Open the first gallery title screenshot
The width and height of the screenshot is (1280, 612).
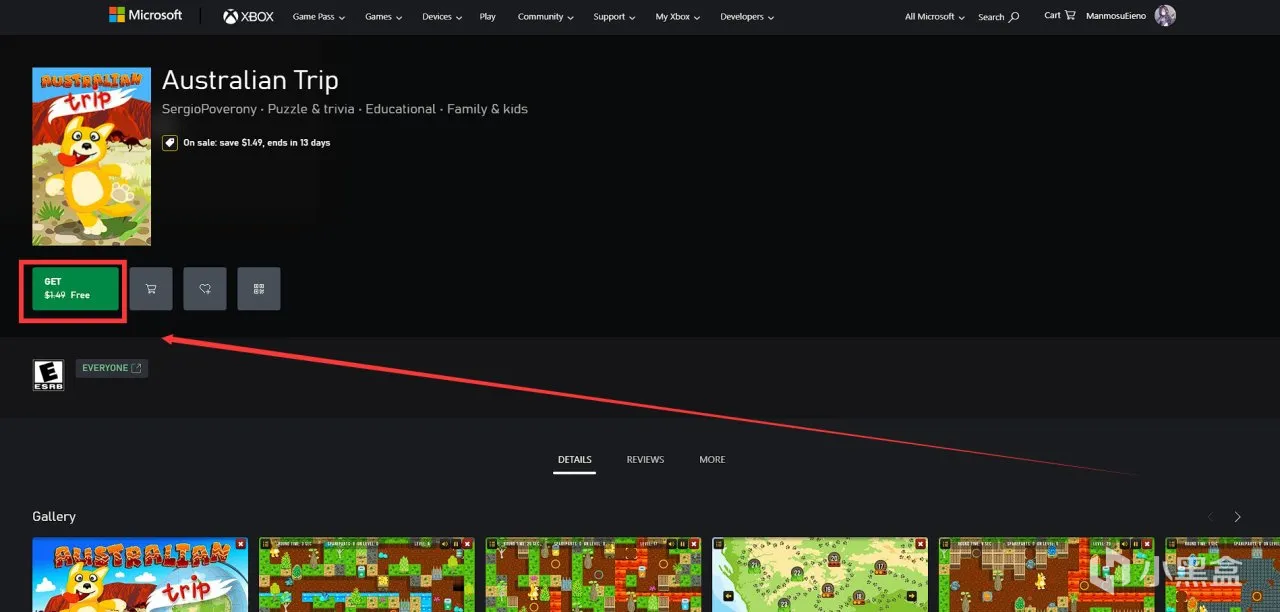coord(140,574)
